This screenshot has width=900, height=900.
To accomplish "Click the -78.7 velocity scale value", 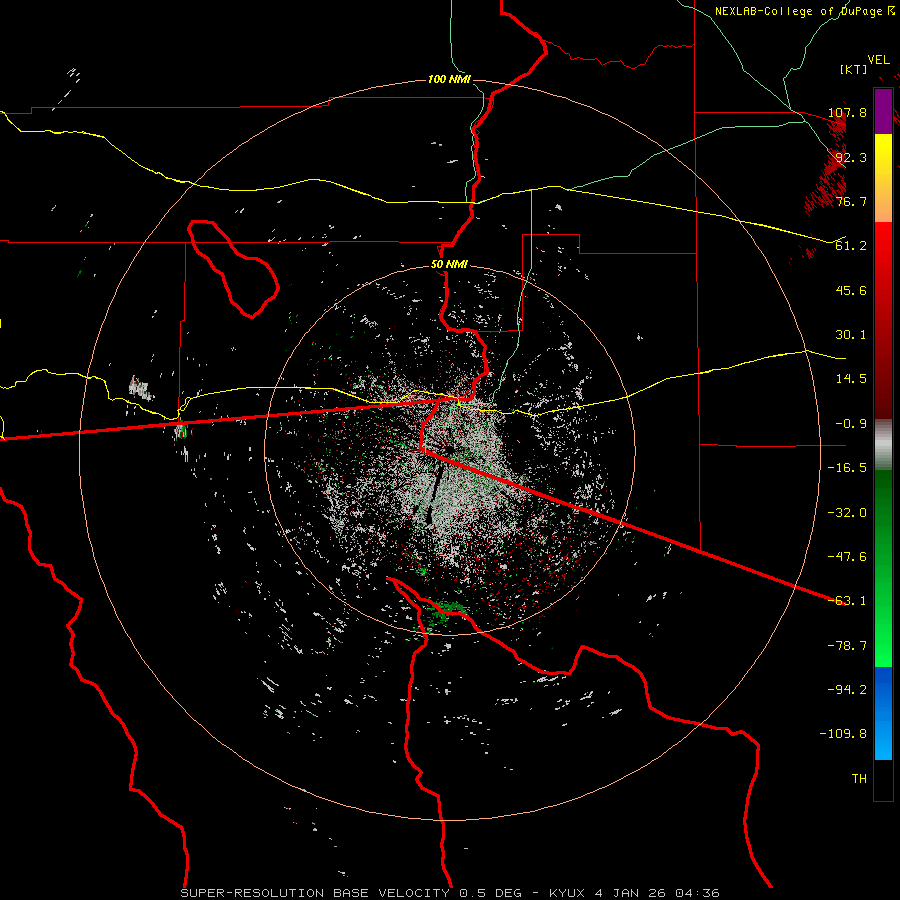I will [x=847, y=646].
